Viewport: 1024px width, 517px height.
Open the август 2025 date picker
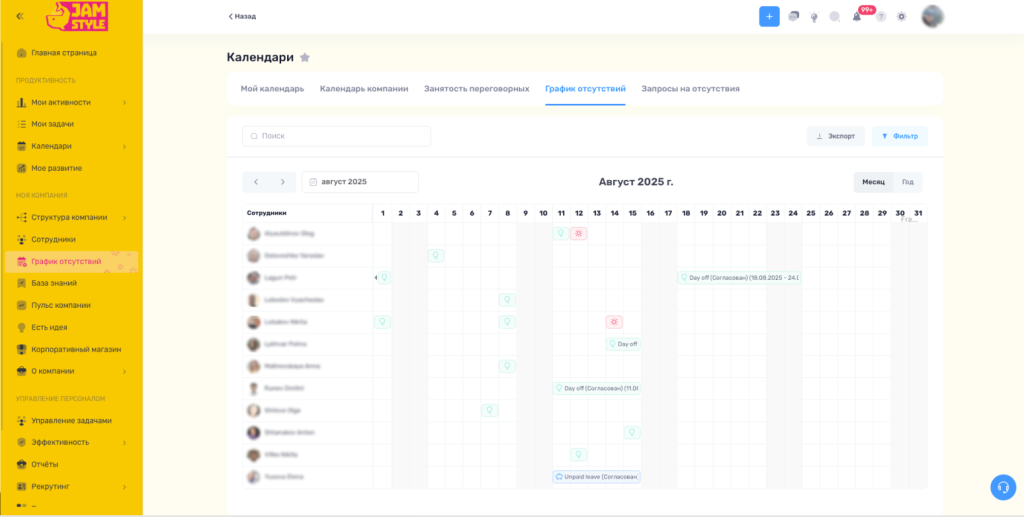point(360,182)
